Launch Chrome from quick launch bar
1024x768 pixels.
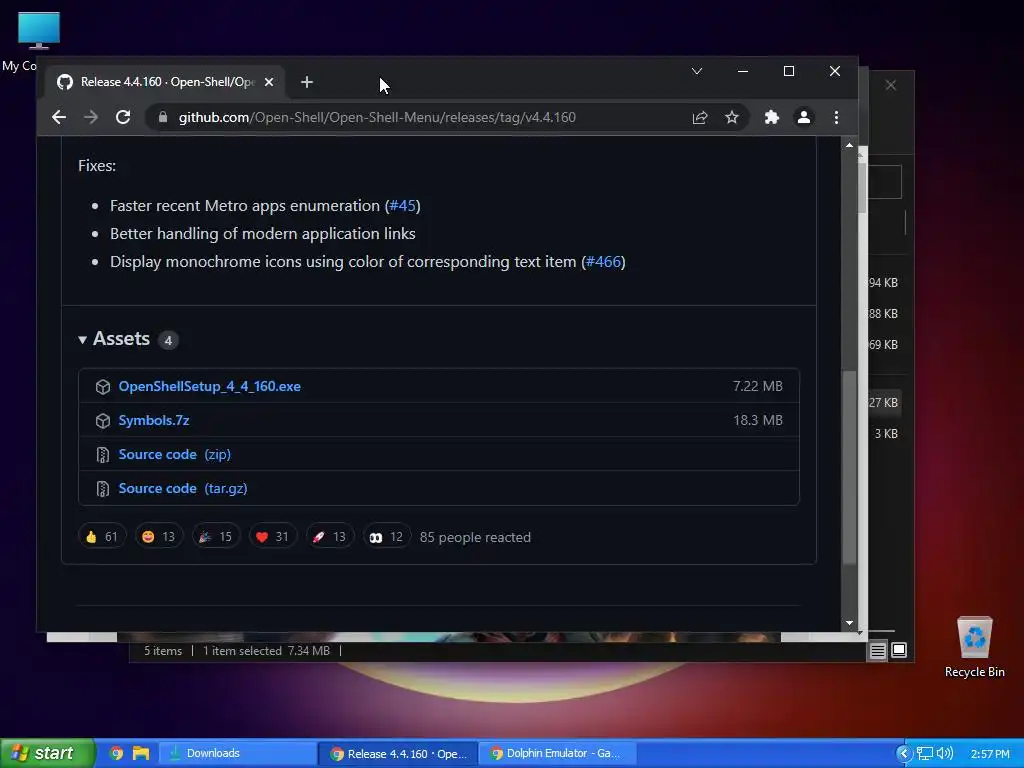(116, 753)
